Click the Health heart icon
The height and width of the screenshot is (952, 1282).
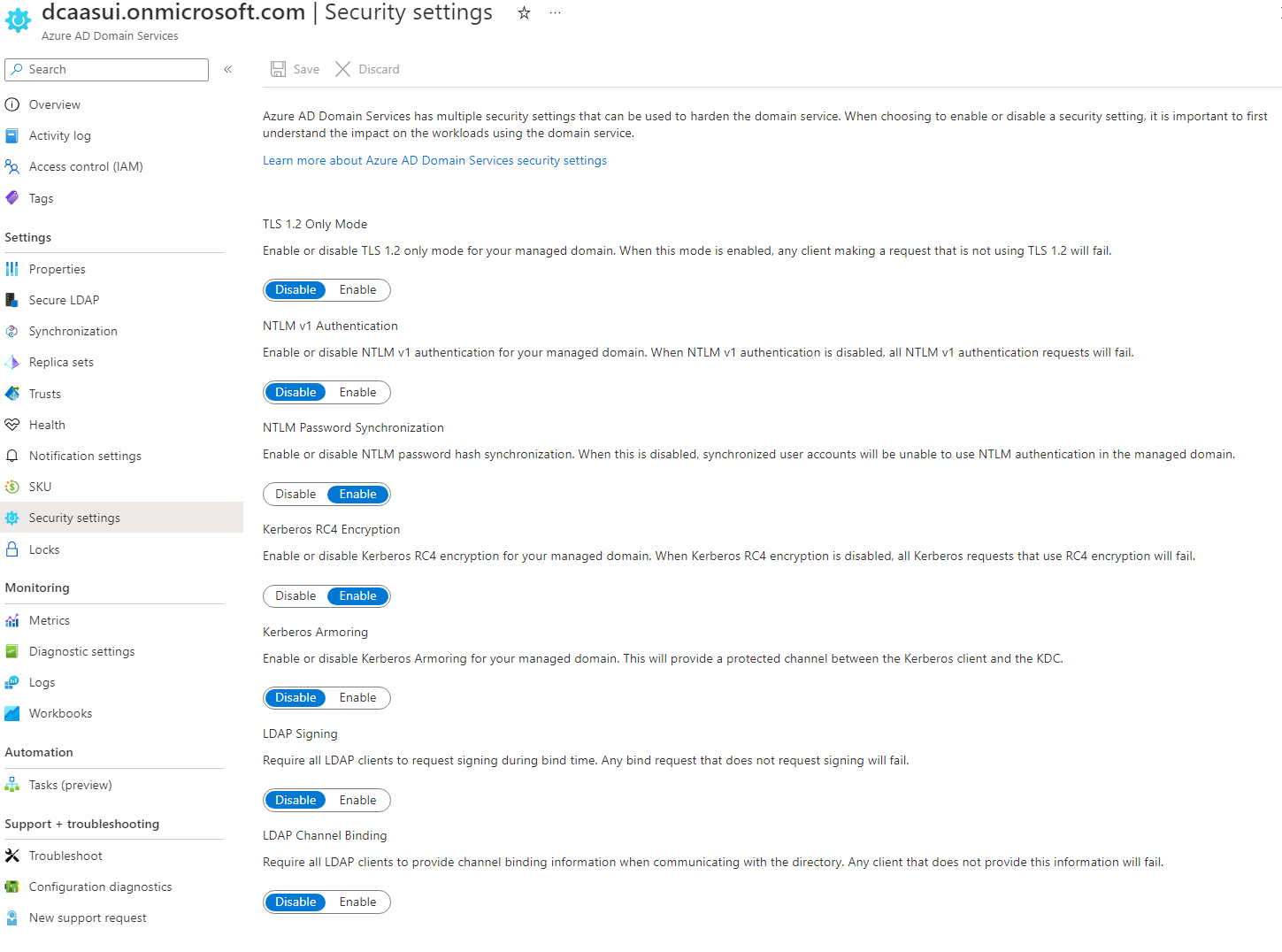12,425
